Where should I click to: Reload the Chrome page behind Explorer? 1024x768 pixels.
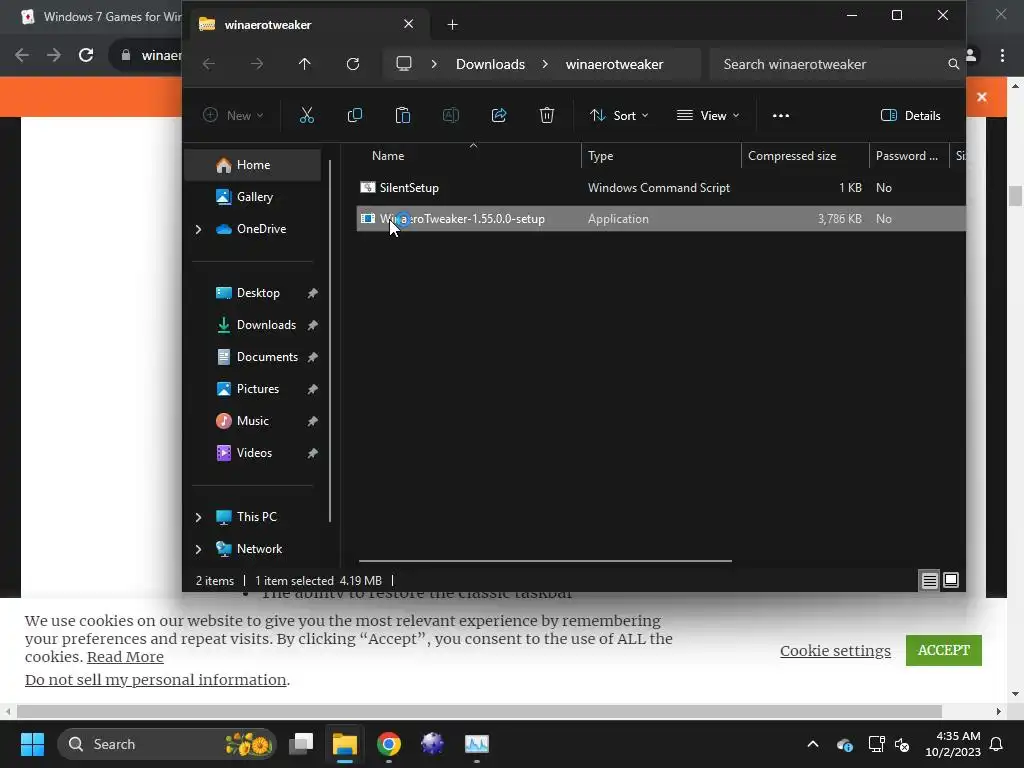point(86,55)
